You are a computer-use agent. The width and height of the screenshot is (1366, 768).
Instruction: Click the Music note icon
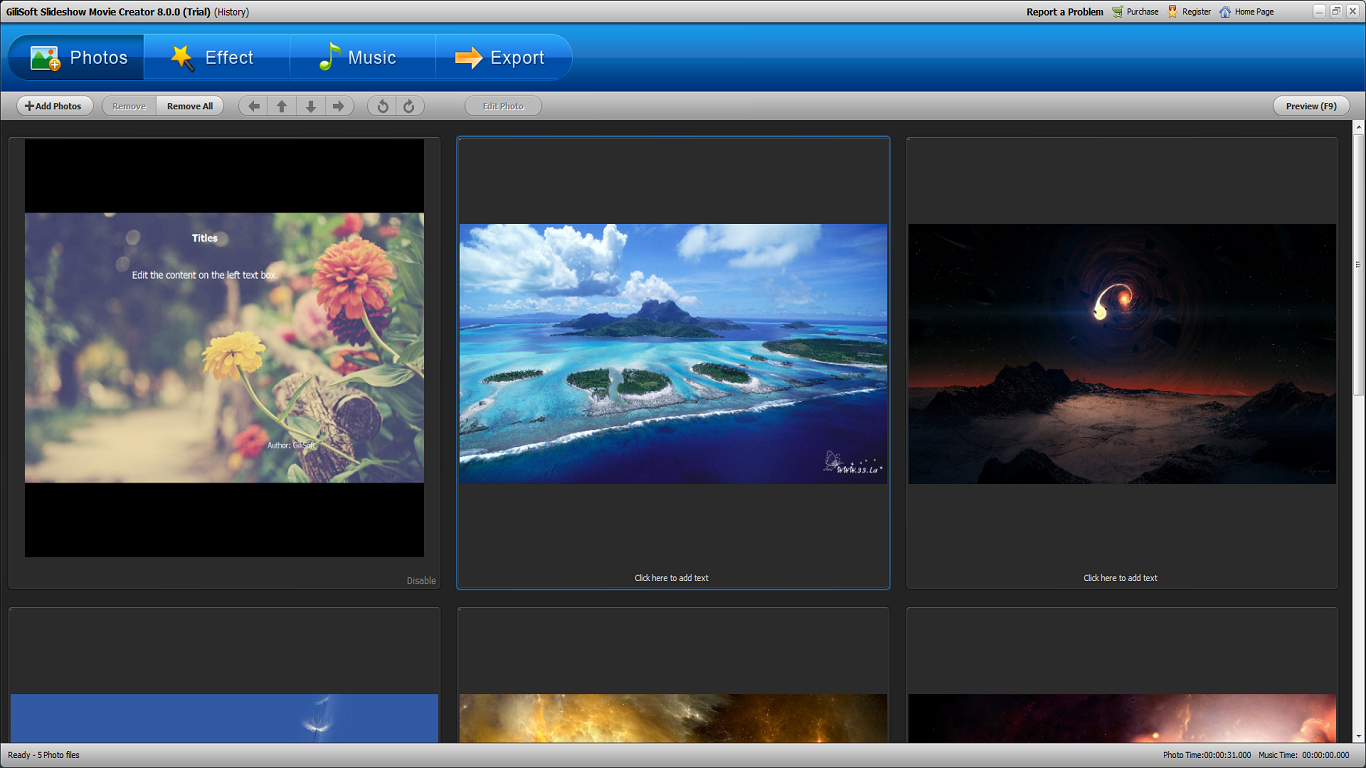pos(329,57)
